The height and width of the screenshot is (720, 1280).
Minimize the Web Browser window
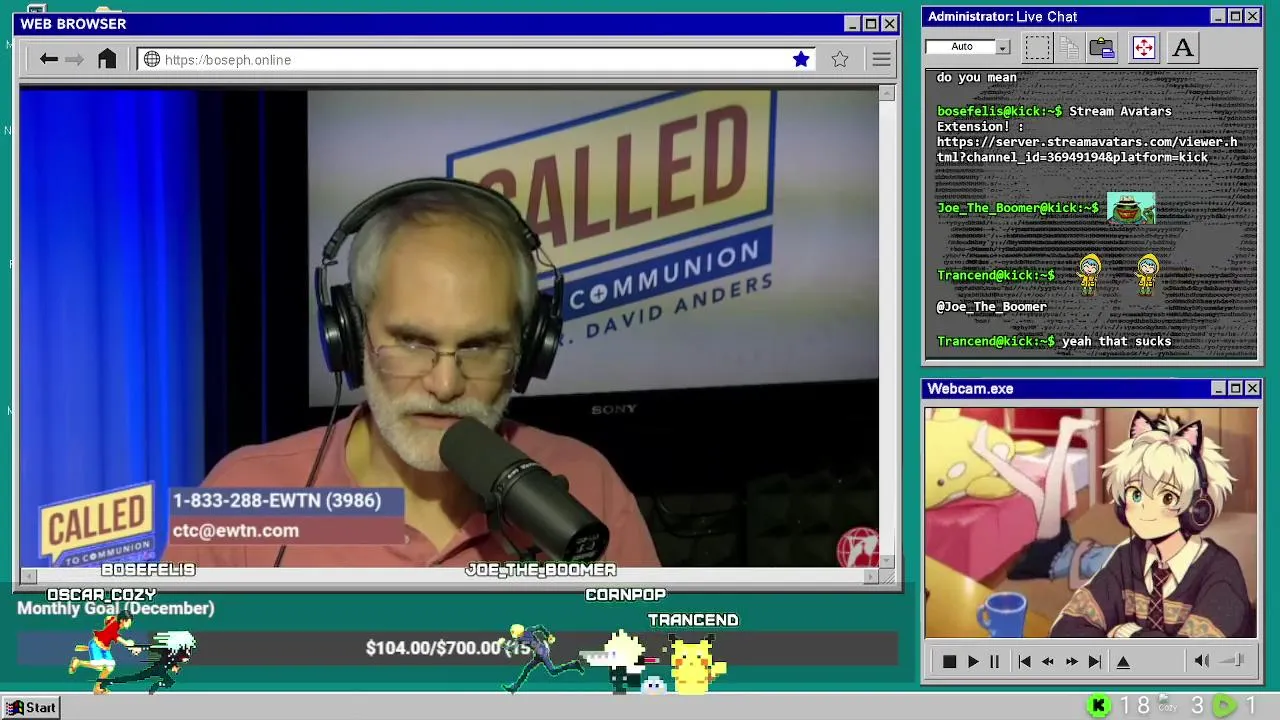tap(852, 24)
